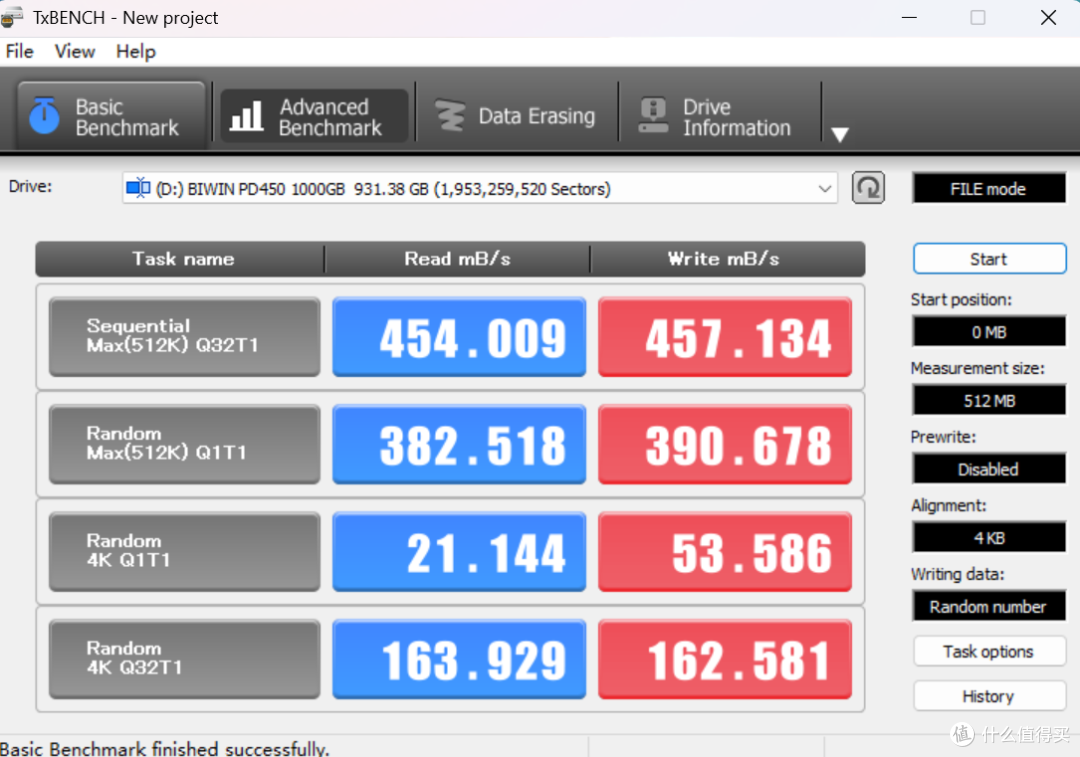Open the View menu
Image resolution: width=1080 pixels, height=757 pixels.
pyautogui.click(x=74, y=52)
